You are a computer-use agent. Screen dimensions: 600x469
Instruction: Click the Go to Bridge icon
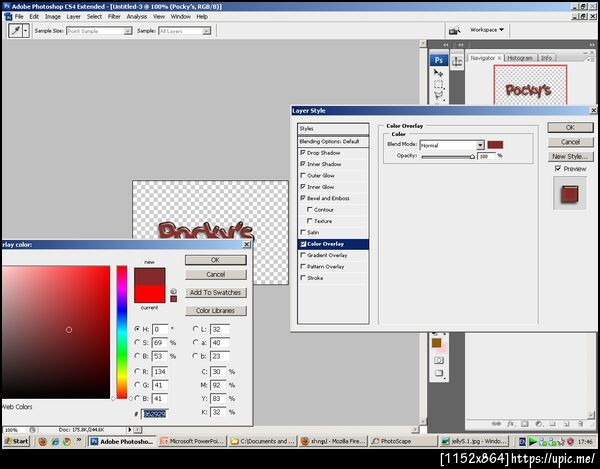click(454, 30)
